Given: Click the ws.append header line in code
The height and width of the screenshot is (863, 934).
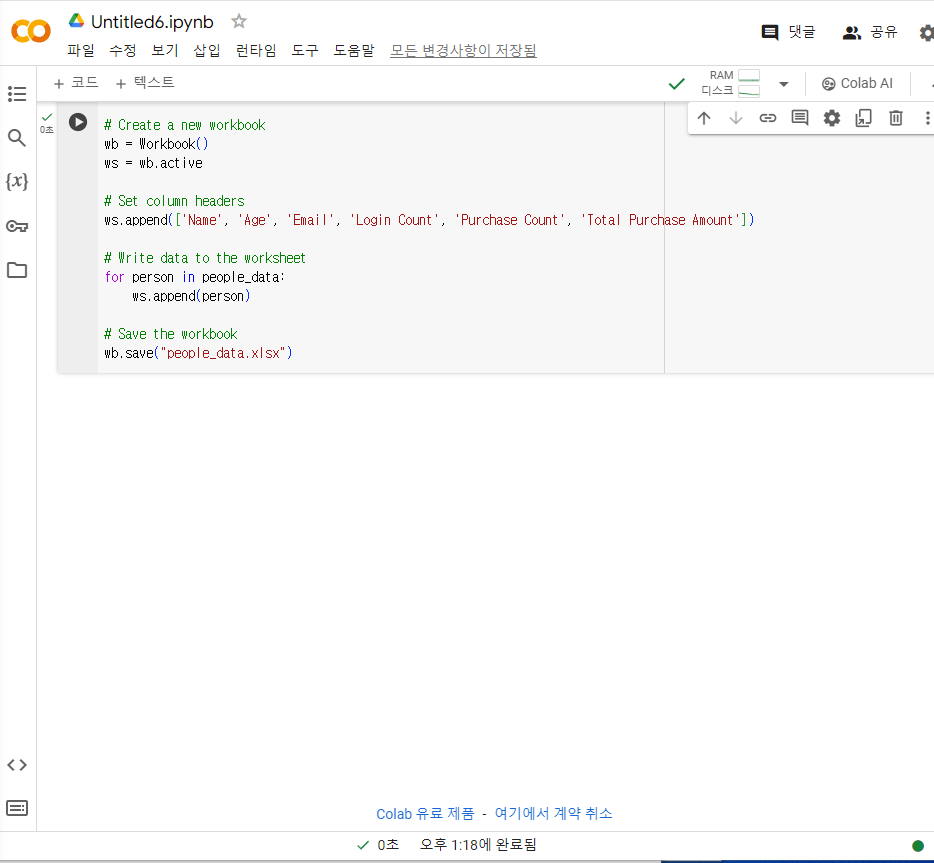Looking at the screenshot, I should pyautogui.click(x=429, y=220).
